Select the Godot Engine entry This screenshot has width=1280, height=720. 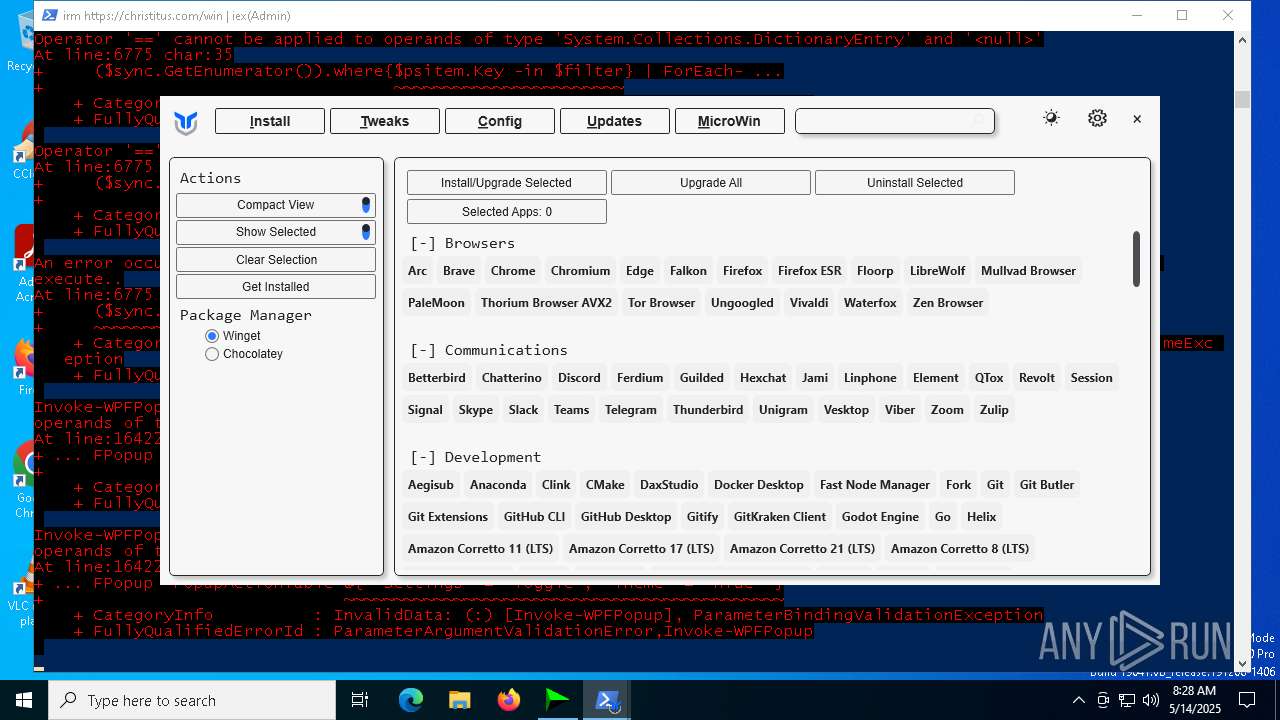click(x=880, y=517)
